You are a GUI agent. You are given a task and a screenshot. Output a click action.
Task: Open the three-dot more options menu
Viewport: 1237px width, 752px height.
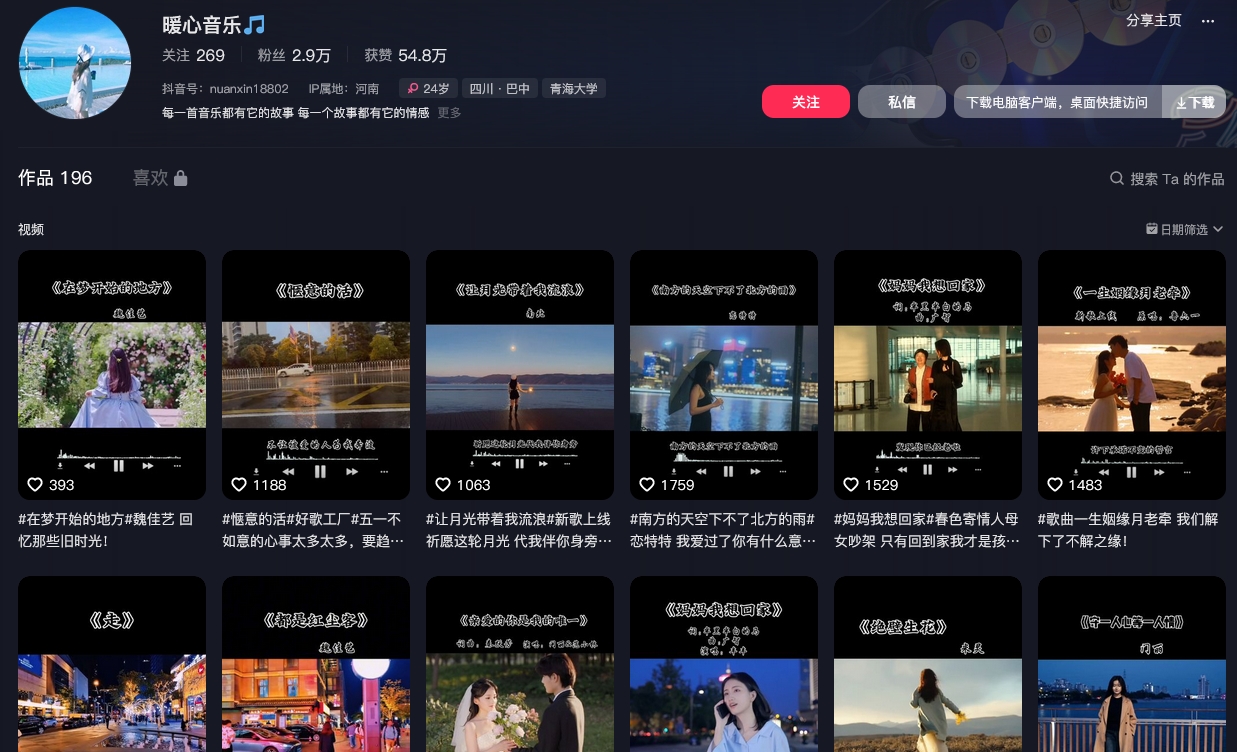(1208, 20)
